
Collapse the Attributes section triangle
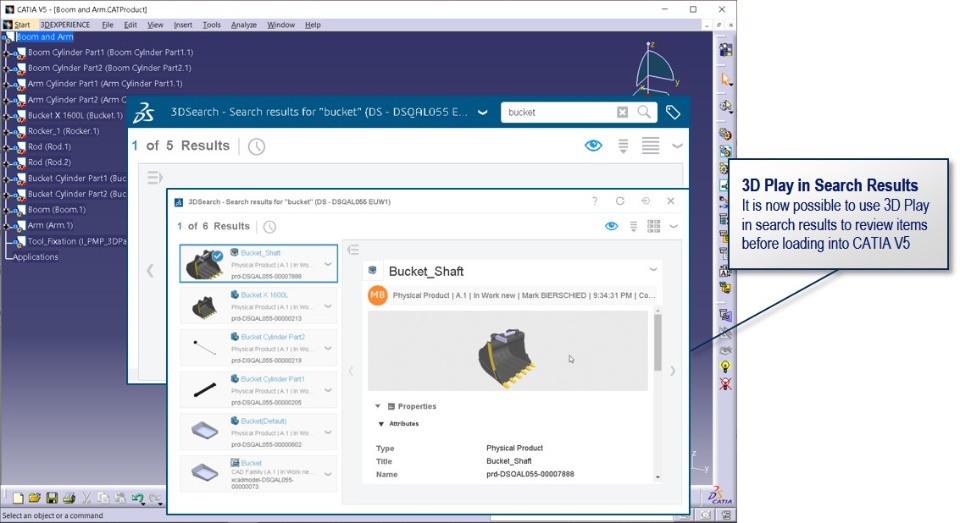pos(381,424)
